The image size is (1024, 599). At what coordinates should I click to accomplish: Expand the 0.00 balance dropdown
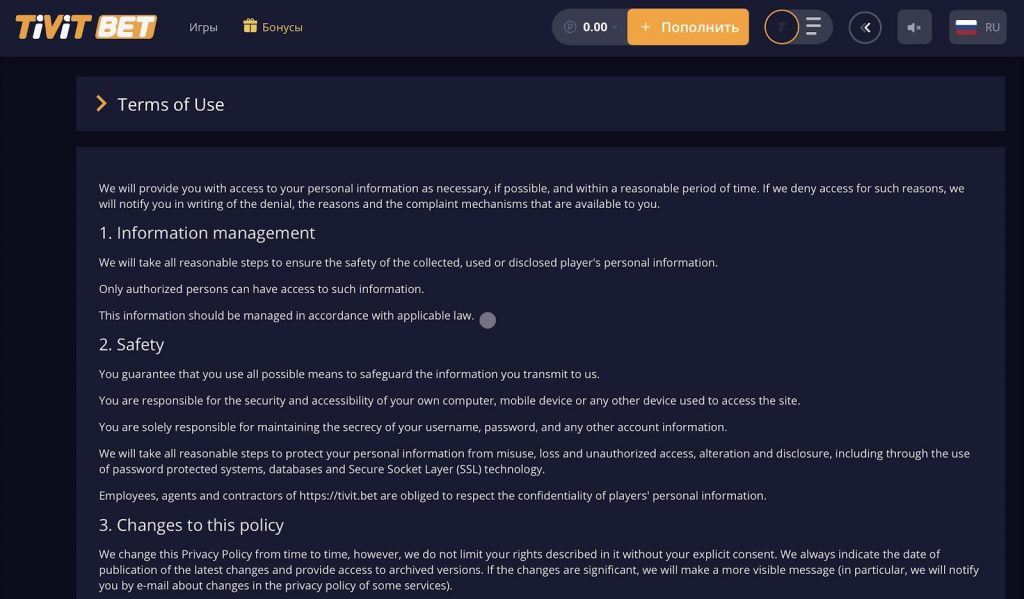pyautogui.click(x=590, y=27)
